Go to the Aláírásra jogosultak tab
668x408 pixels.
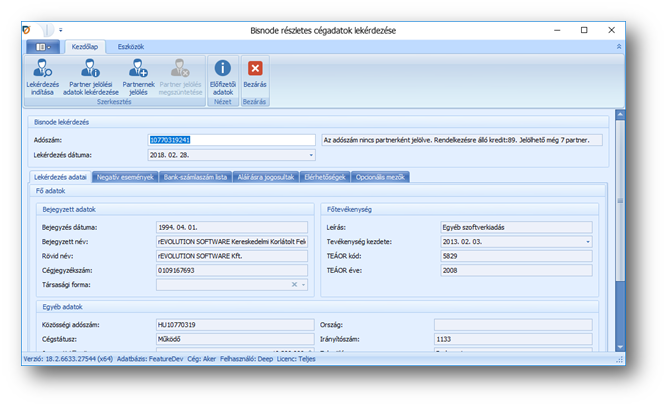(265, 177)
